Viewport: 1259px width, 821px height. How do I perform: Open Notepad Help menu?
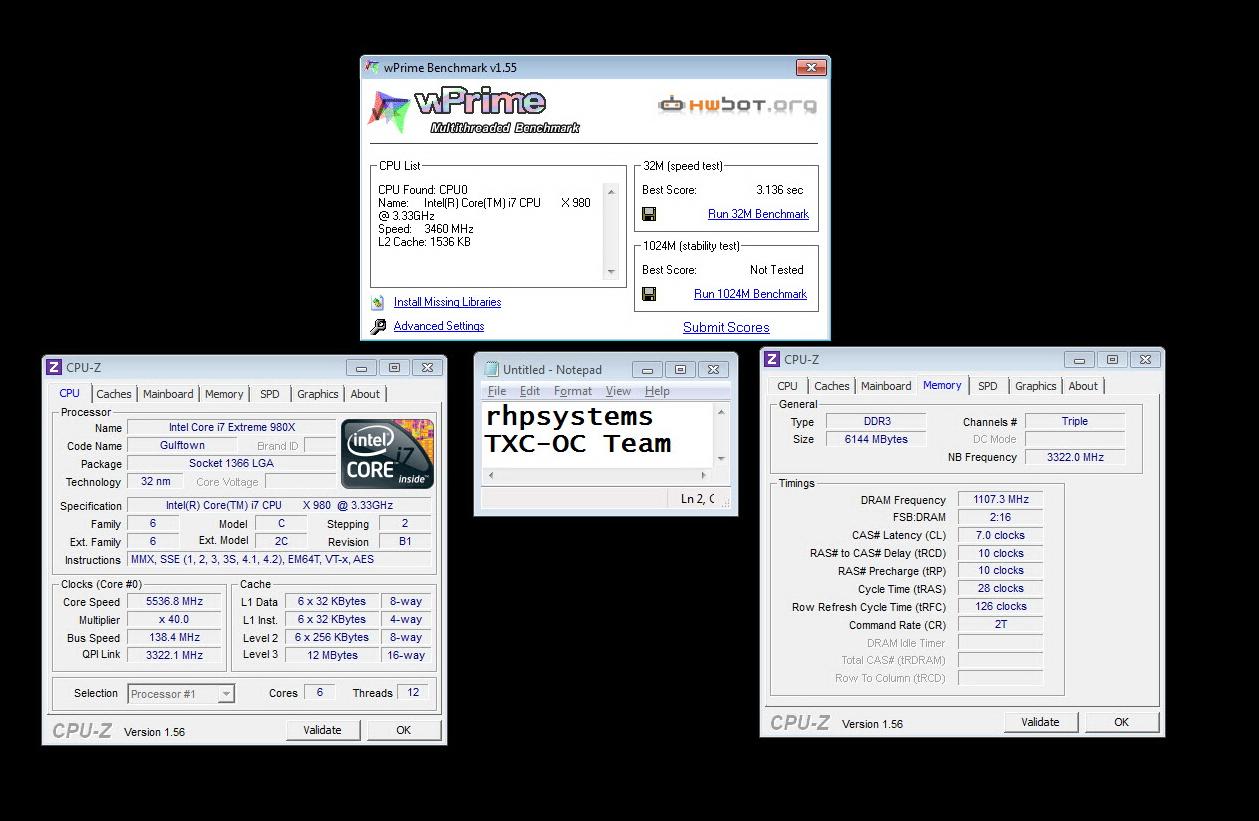(657, 391)
